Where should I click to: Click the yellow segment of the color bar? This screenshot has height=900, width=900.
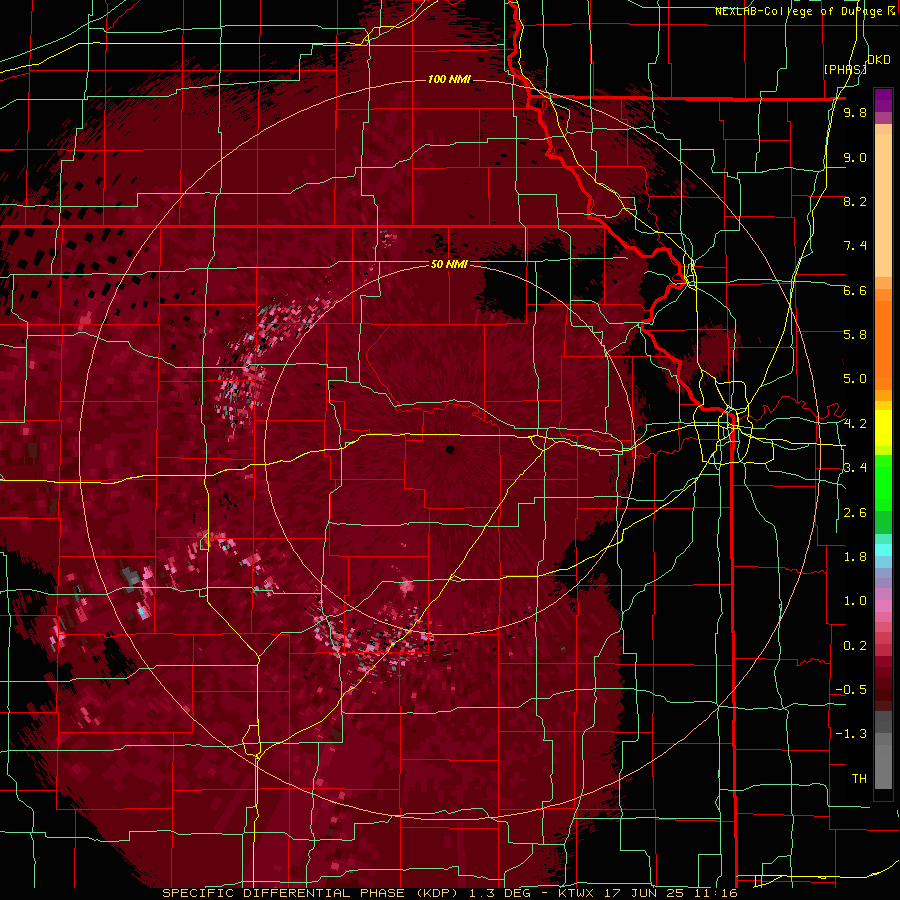coord(883,428)
